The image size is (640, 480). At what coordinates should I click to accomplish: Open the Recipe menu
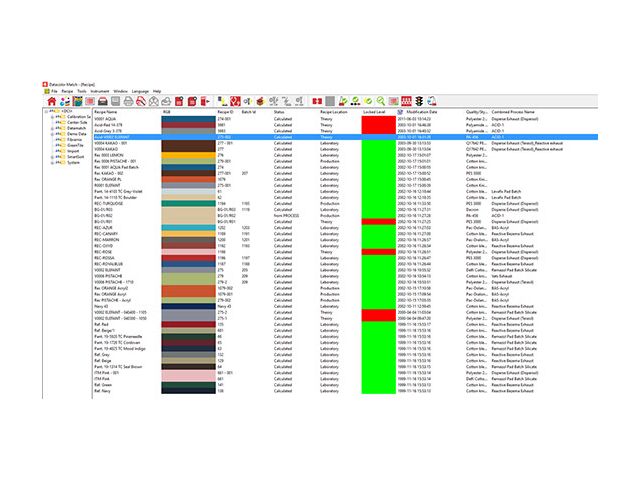tap(67, 90)
